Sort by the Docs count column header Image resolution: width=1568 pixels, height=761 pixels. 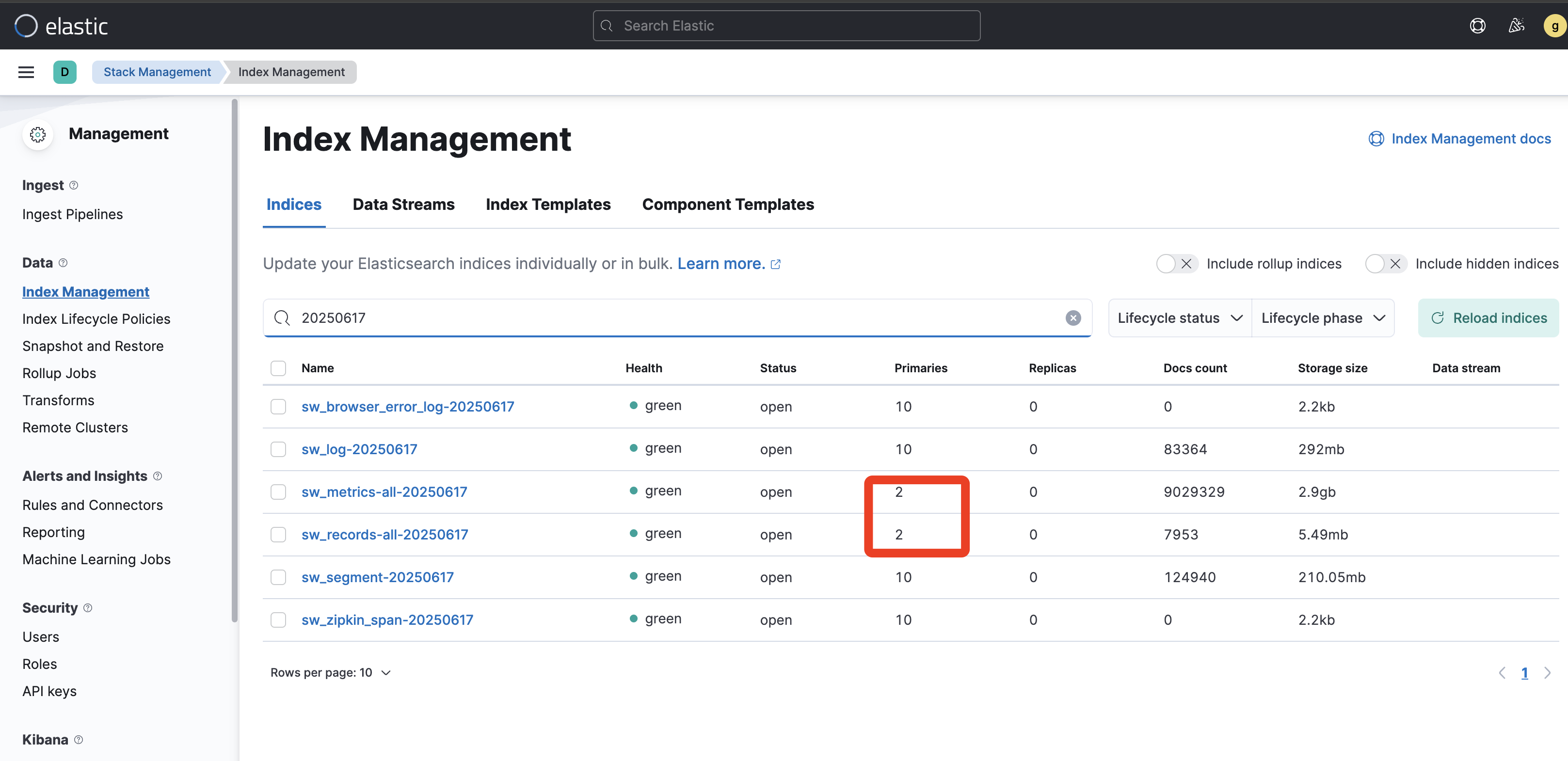click(x=1195, y=368)
